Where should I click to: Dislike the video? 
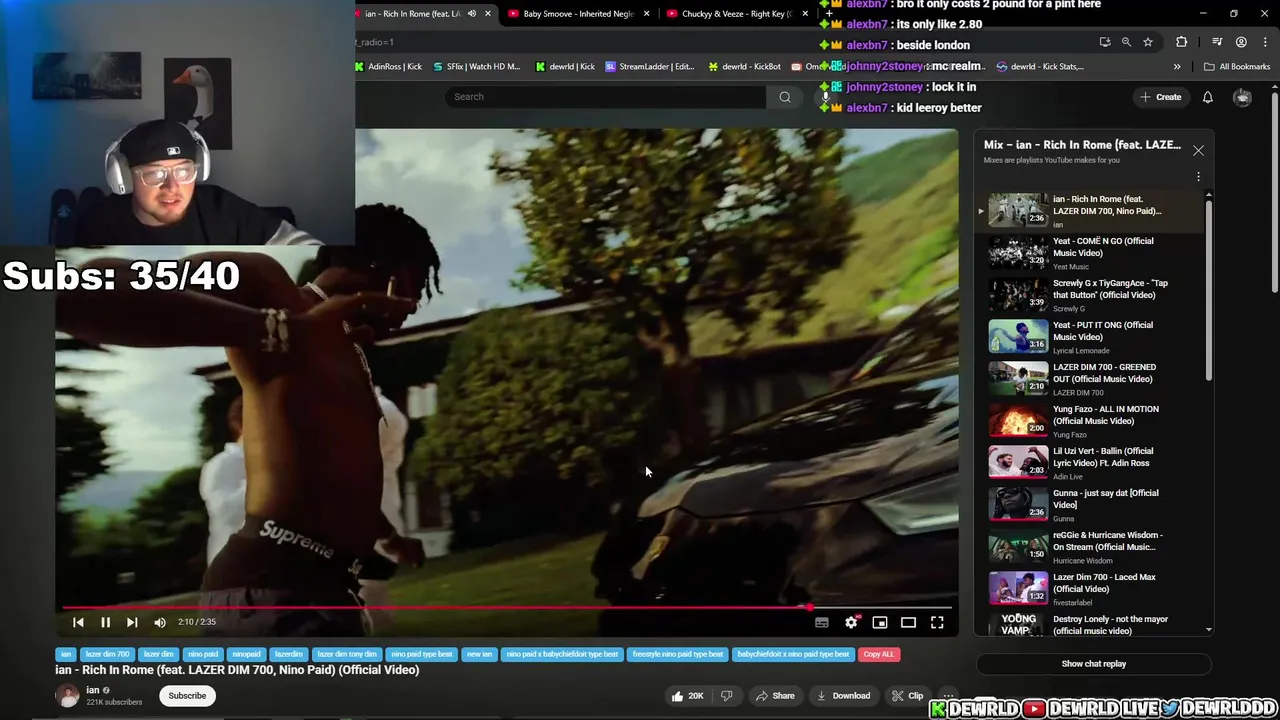(727, 696)
